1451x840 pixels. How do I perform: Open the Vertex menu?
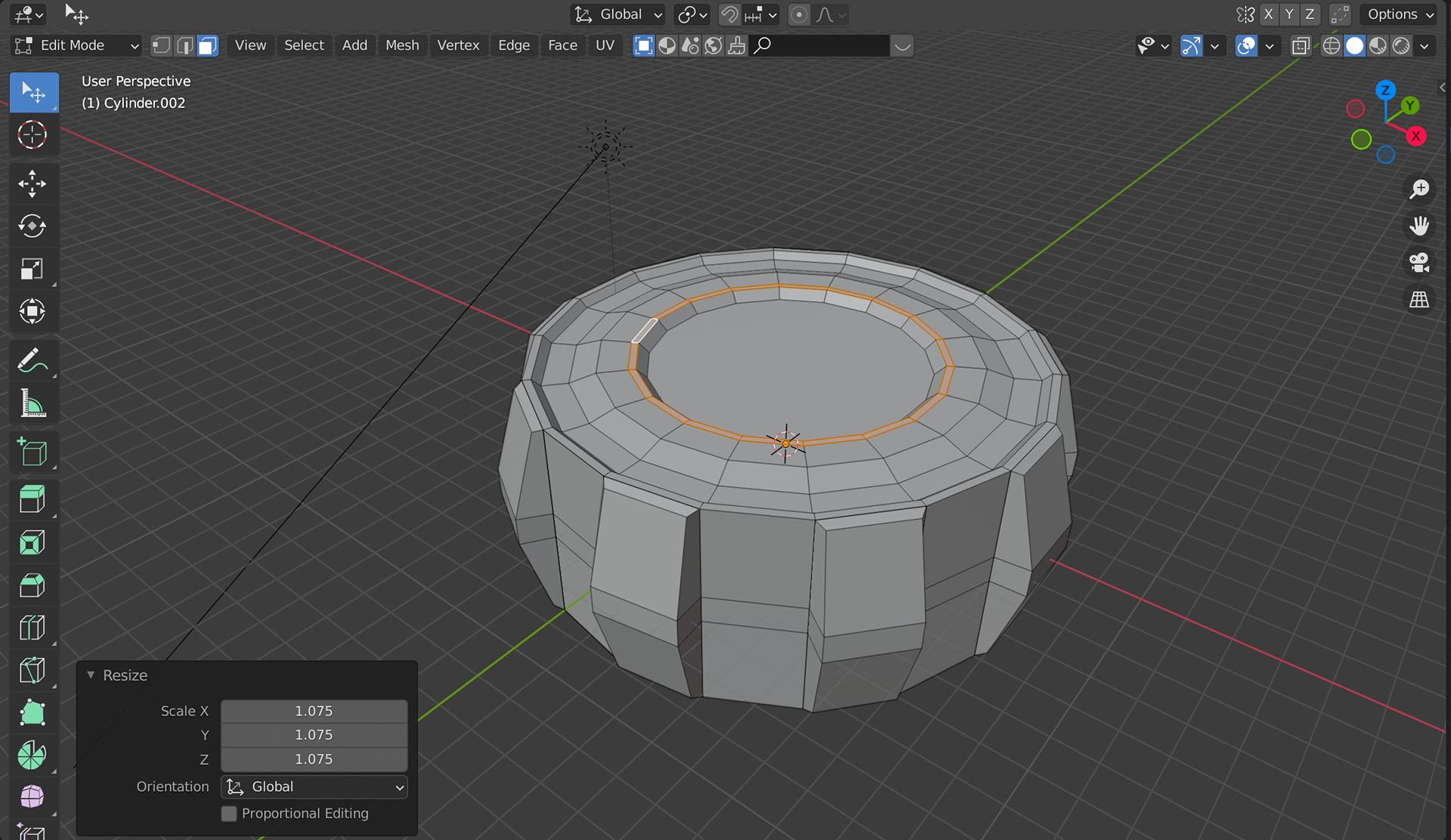click(458, 46)
